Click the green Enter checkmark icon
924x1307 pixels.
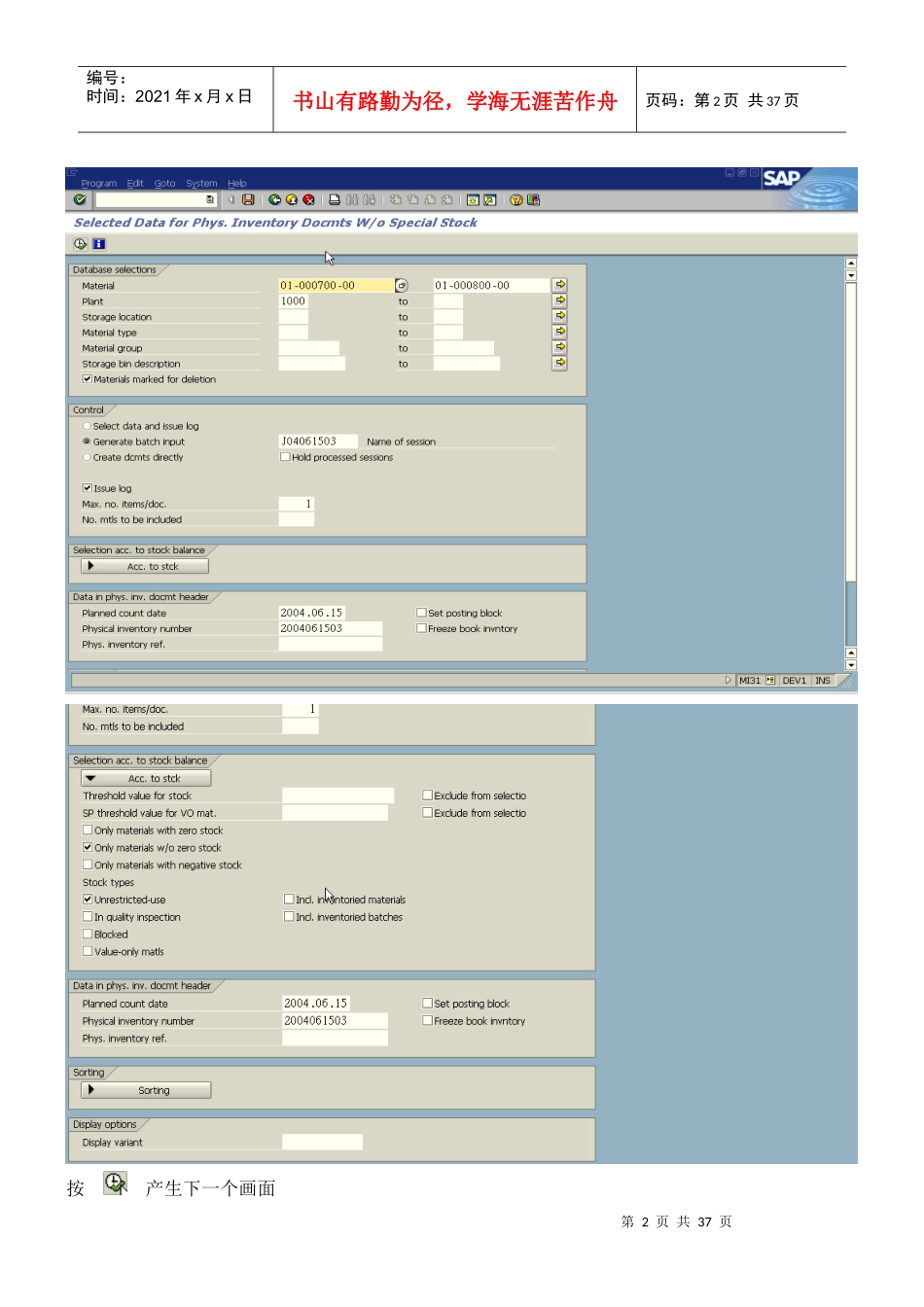[80, 199]
